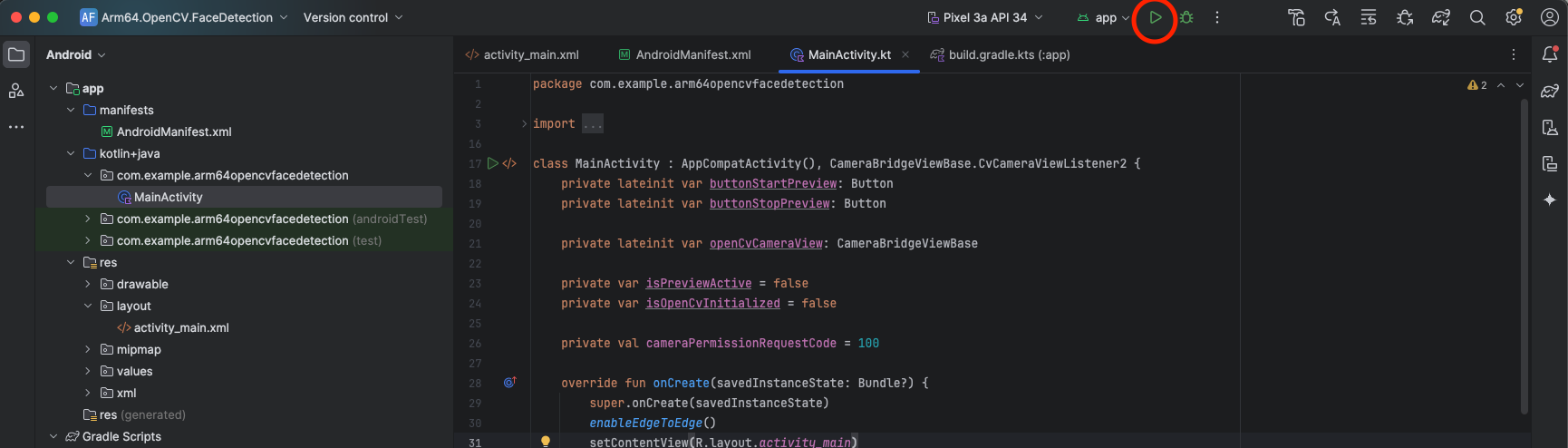Image resolution: width=1568 pixels, height=448 pixels.
Task: Open the Notifications bell in right sidebar
Action: [x=1550, y=54]
